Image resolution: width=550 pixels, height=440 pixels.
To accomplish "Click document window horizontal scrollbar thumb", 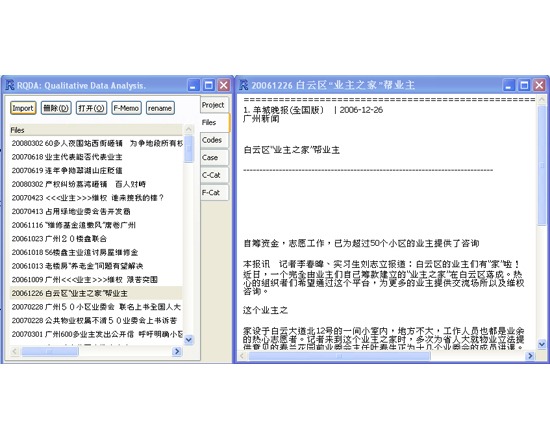I will click(x=339, y=356).
